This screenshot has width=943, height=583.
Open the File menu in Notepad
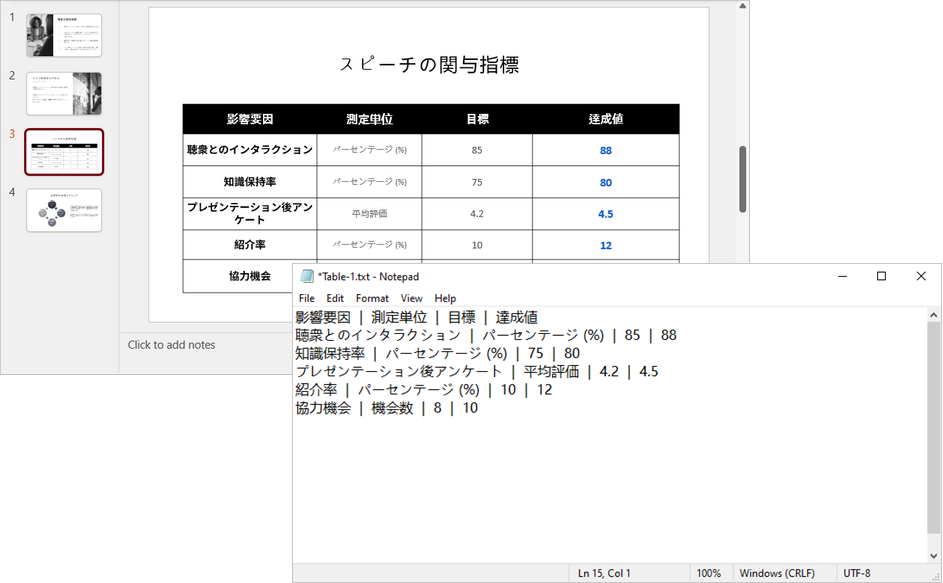pos(307,298)
